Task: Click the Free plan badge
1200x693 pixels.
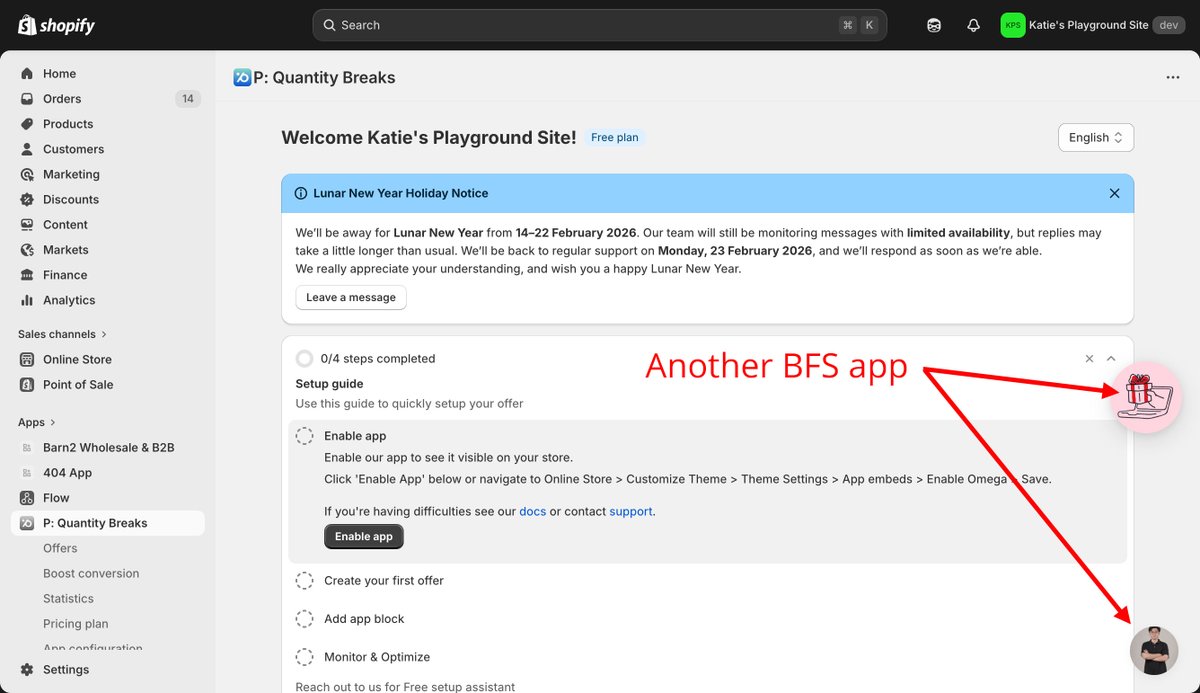Action: [614, 138]
